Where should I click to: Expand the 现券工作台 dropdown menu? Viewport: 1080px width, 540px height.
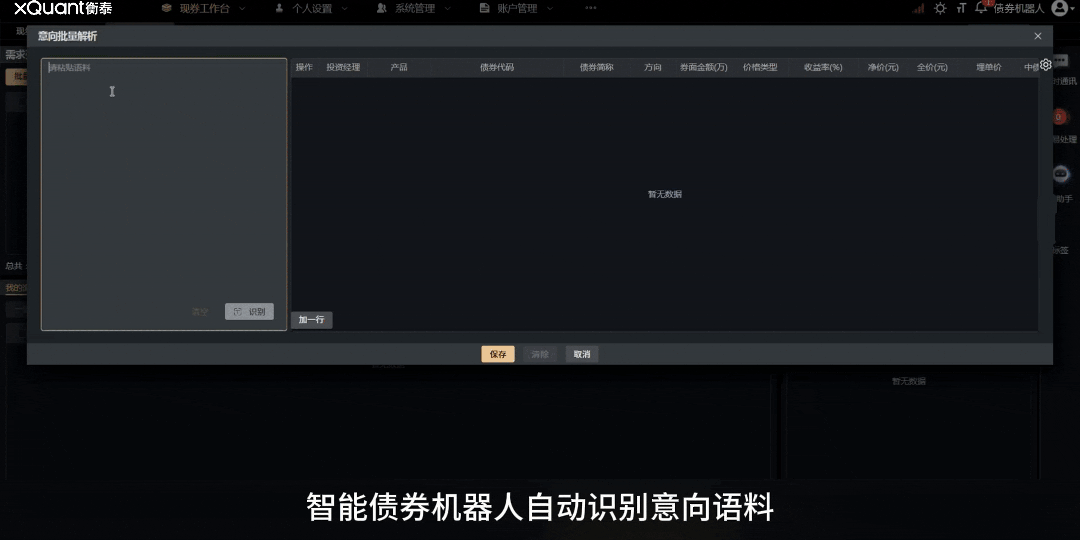204,8
